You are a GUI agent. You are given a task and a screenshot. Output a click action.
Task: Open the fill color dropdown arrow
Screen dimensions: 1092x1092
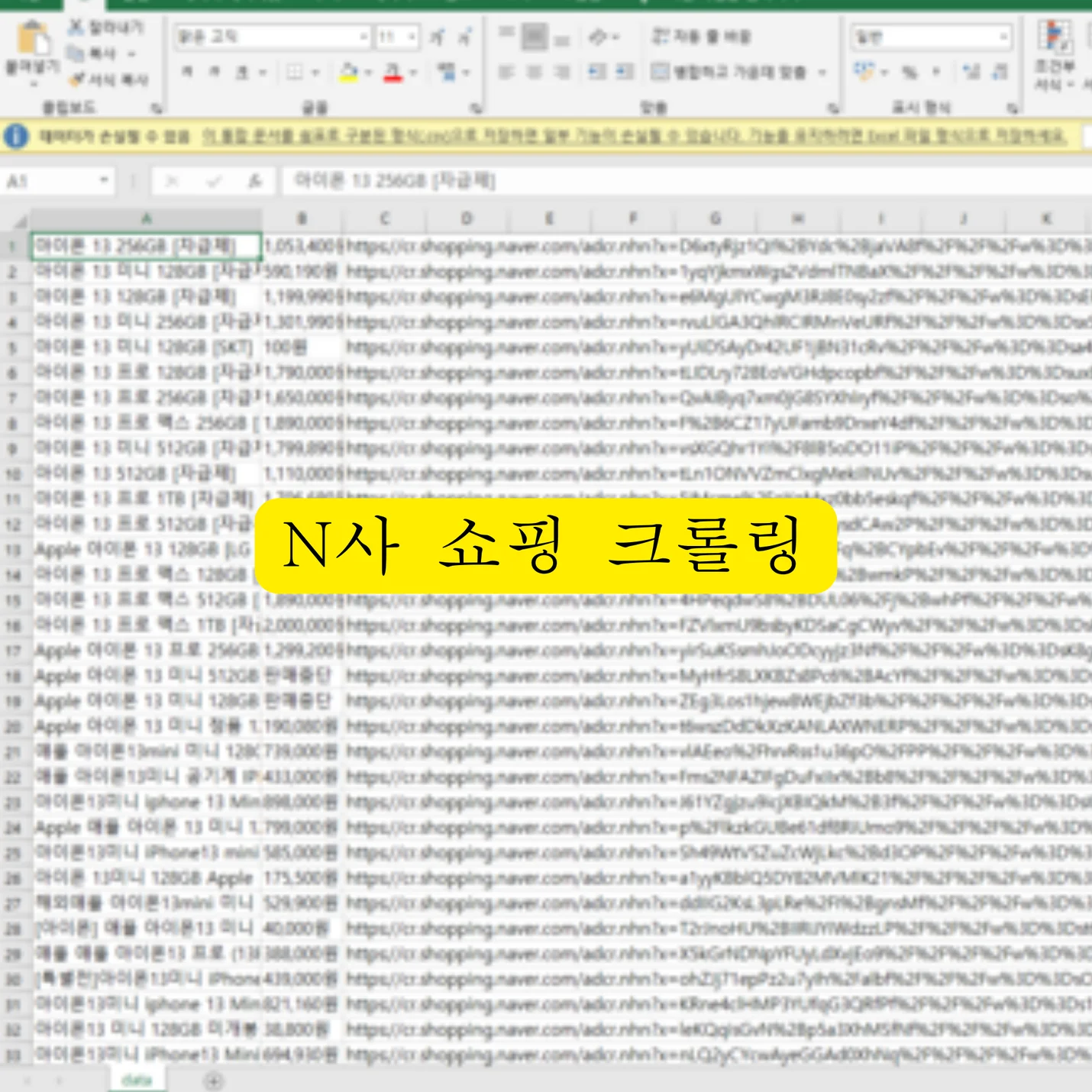(x=368, y=73)
